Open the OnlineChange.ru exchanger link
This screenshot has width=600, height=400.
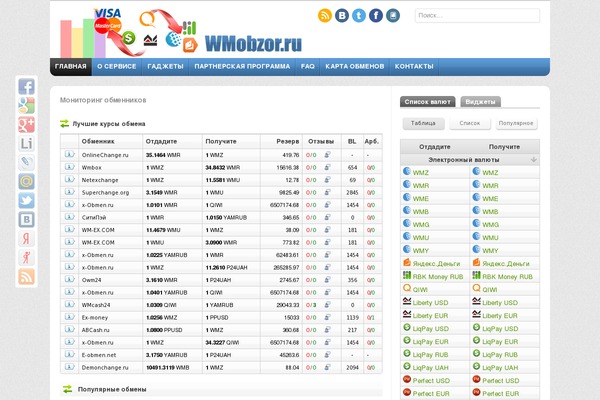click(x=105, y=155)
